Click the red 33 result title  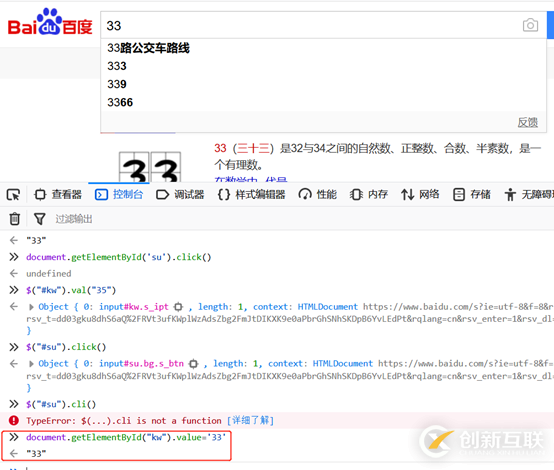tap(220, 148)
